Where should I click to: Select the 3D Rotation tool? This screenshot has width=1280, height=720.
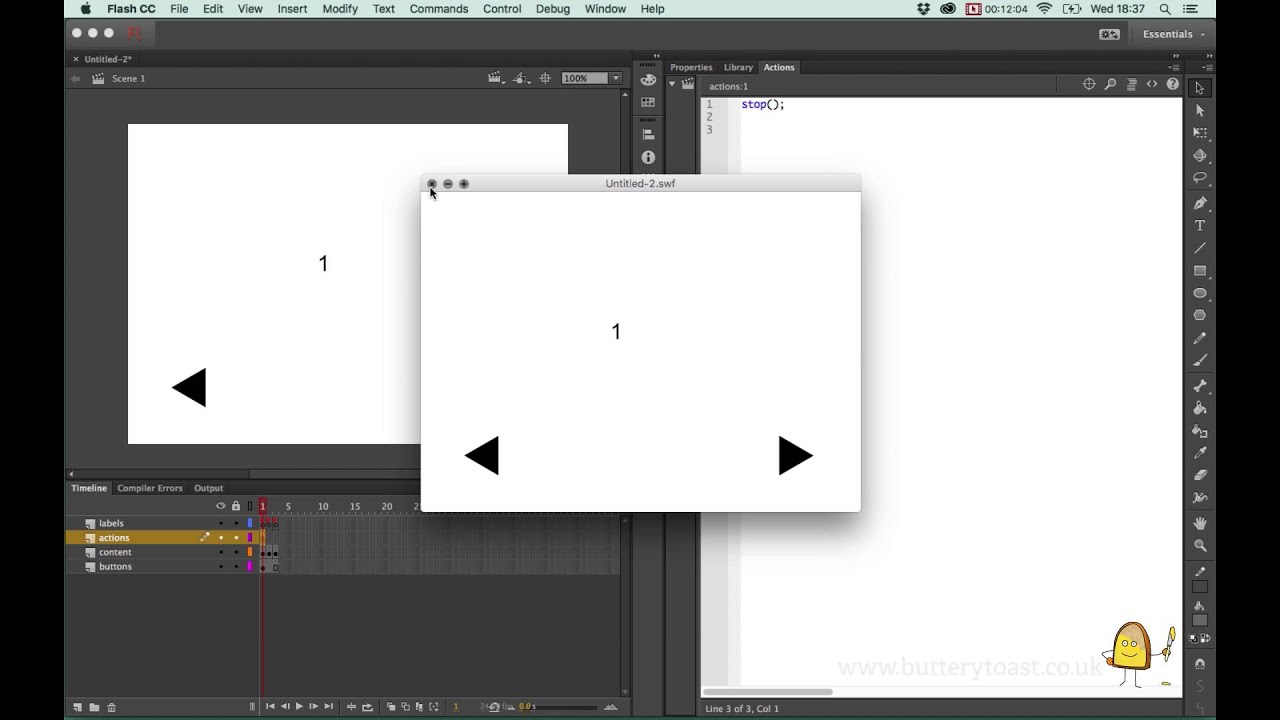[1200, 156]
